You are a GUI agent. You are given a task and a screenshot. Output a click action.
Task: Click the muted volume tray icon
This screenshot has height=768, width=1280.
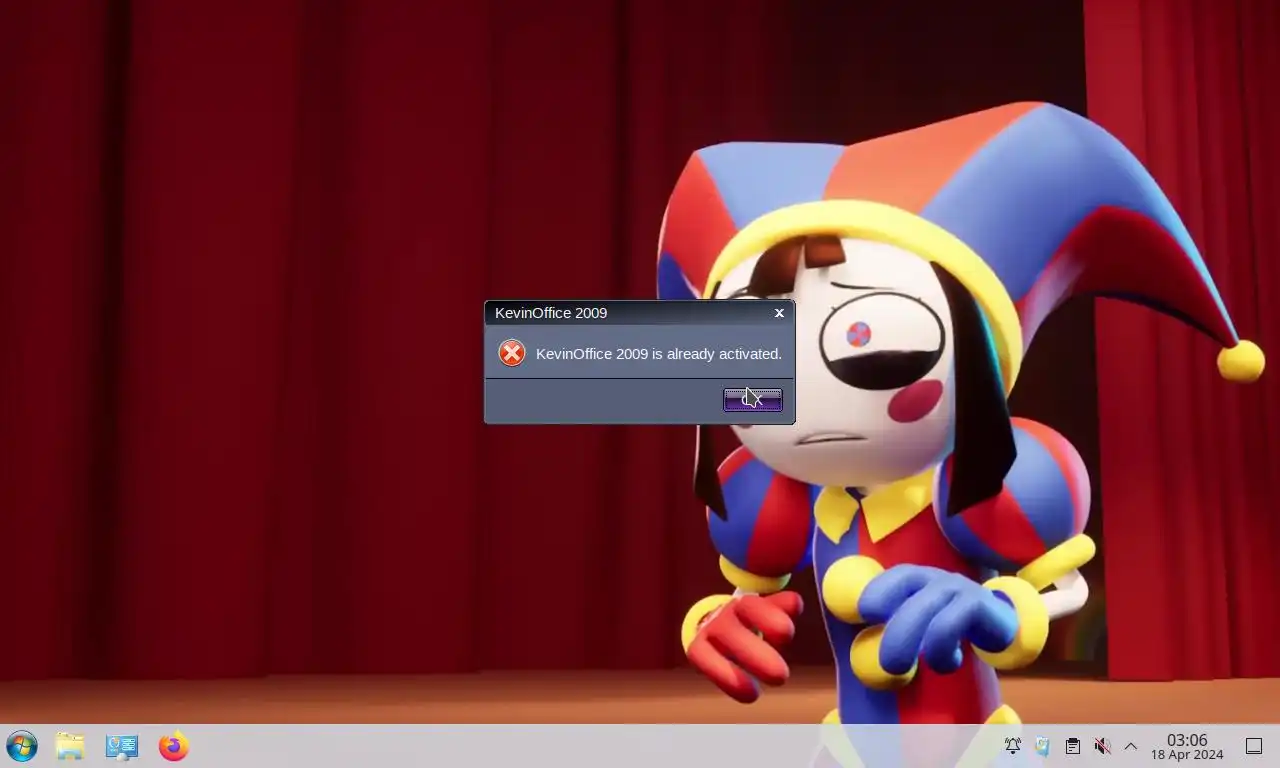click(1102, 746)
